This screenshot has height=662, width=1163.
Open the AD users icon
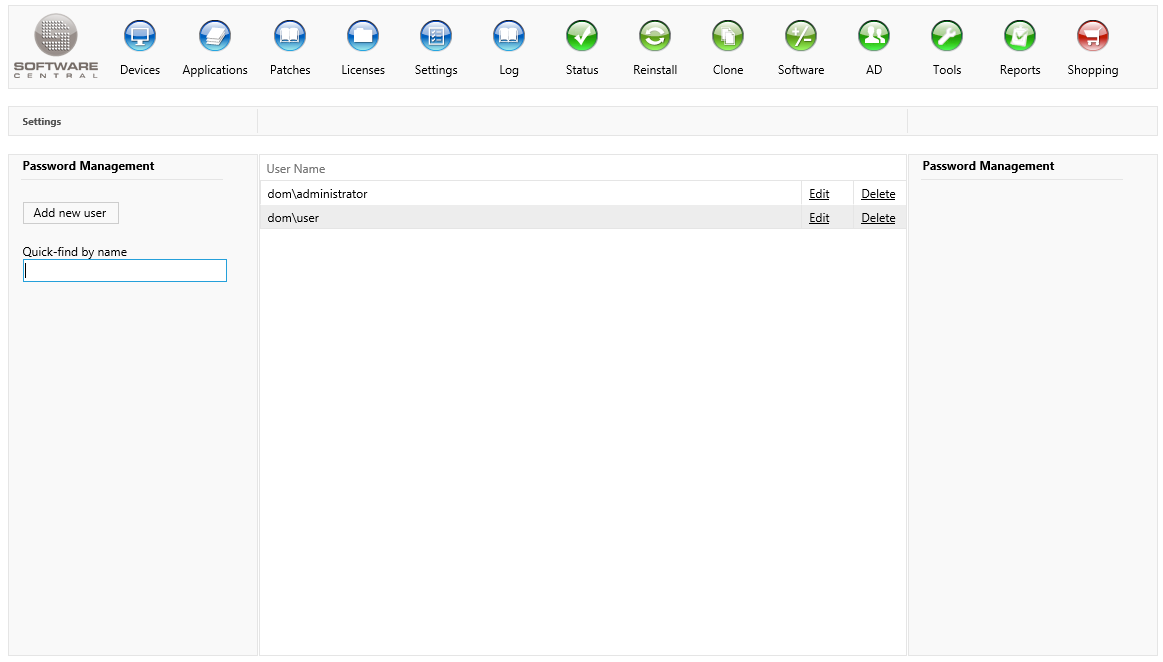874,37
